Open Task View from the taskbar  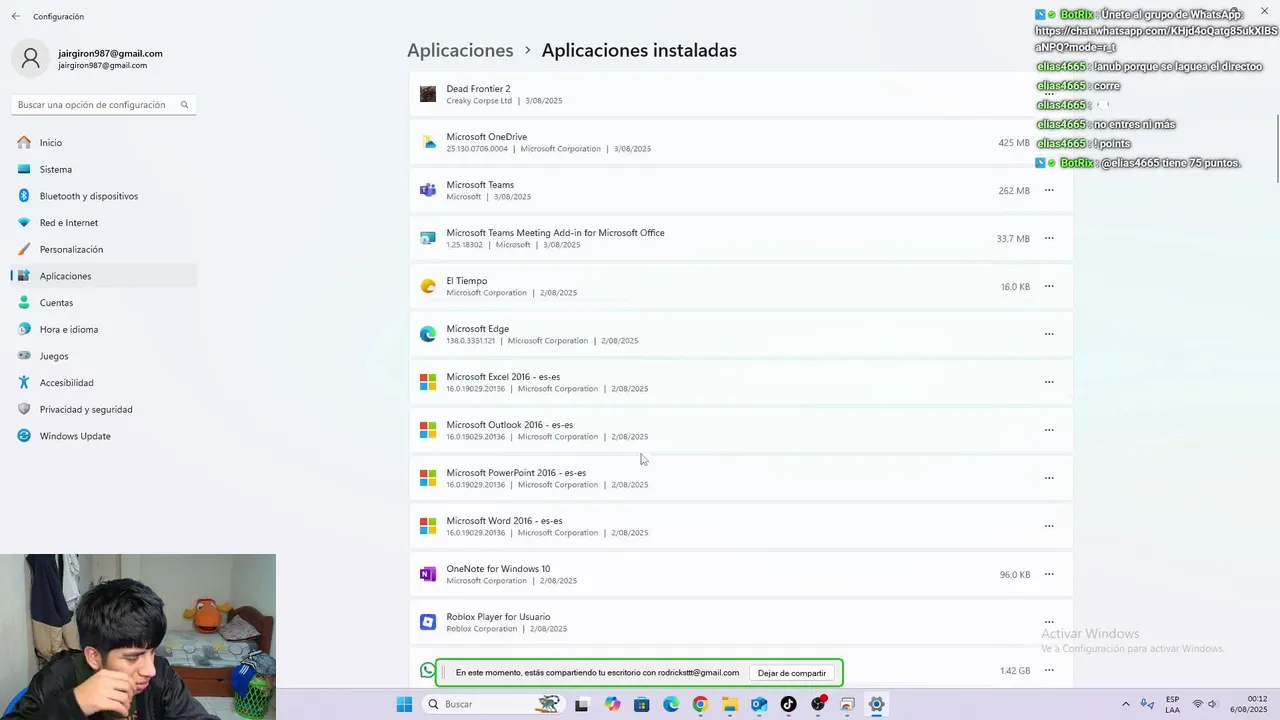point(582,705)
